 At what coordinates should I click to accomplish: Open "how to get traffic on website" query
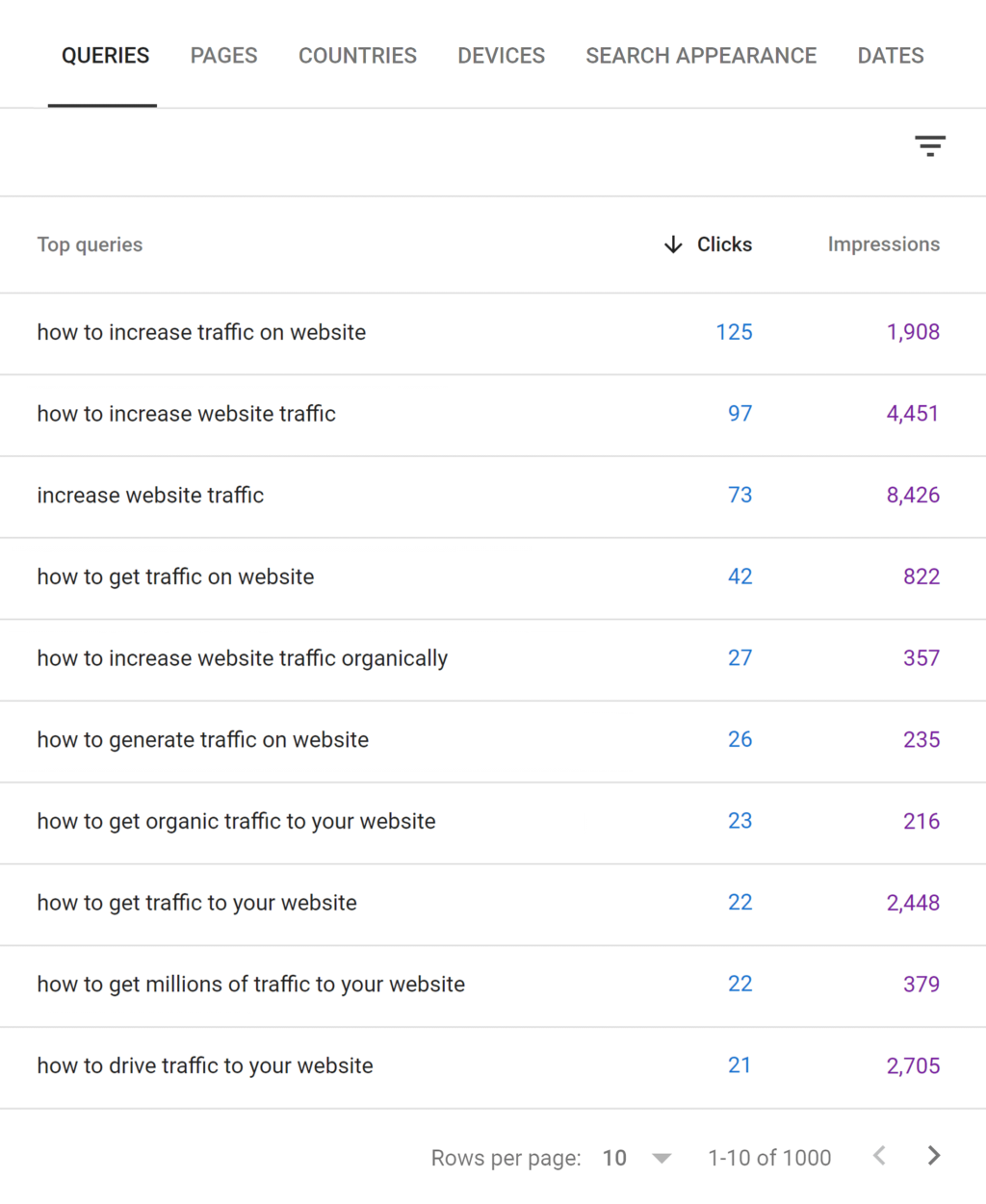click(175, 576)
